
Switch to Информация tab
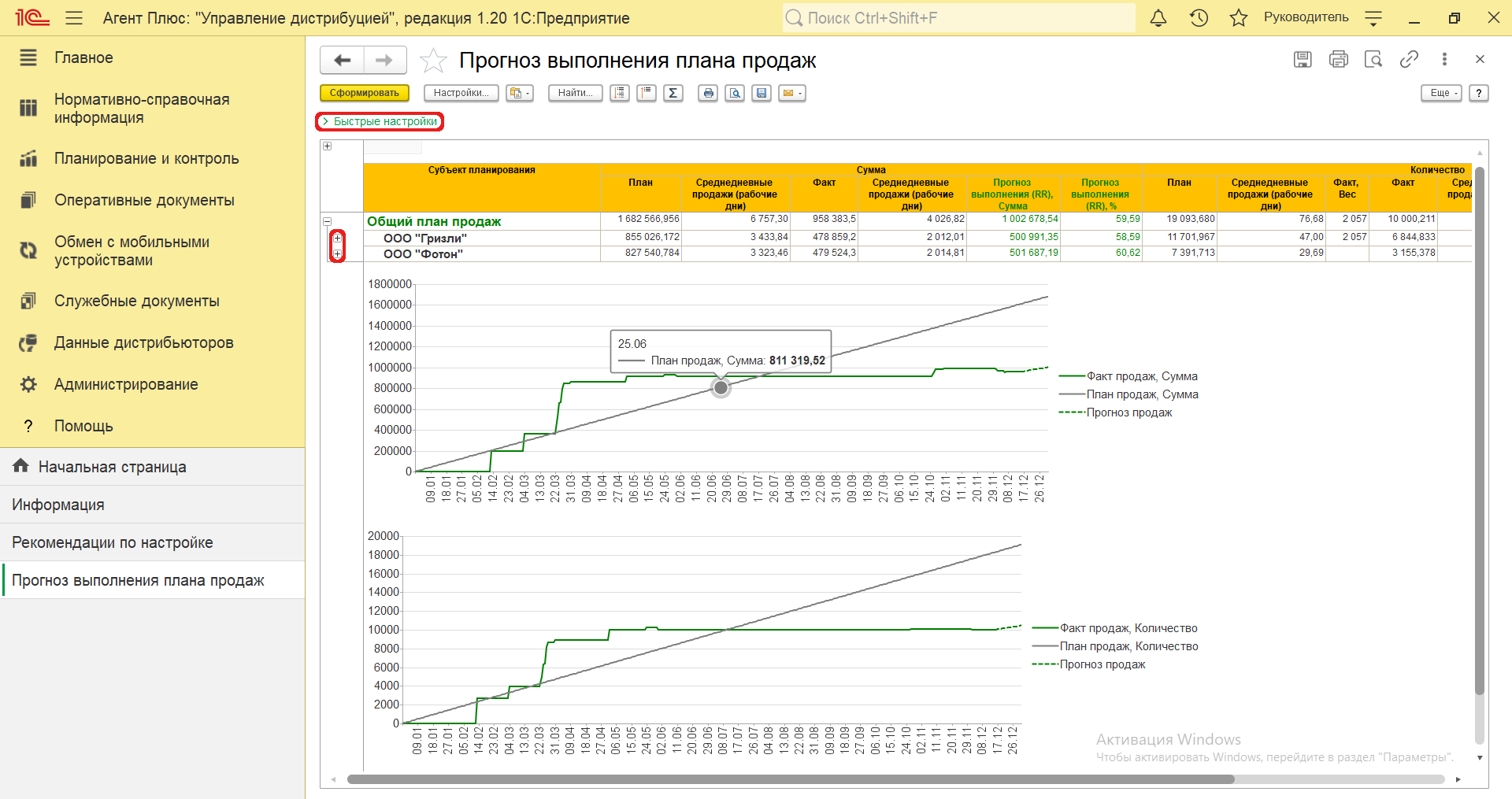pyautogui.click(x=152, y=505)
